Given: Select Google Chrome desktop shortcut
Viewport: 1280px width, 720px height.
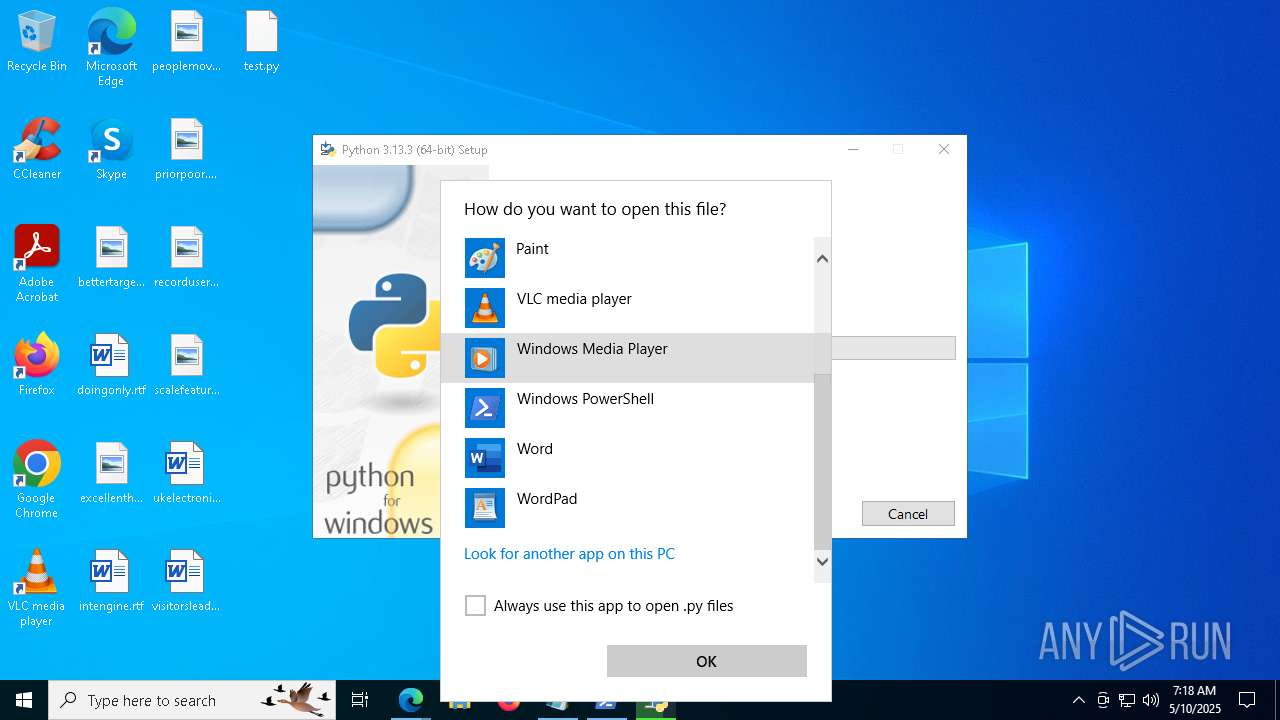Looking at the screenshot, I should pyautogui.click(x=37, y=480).
